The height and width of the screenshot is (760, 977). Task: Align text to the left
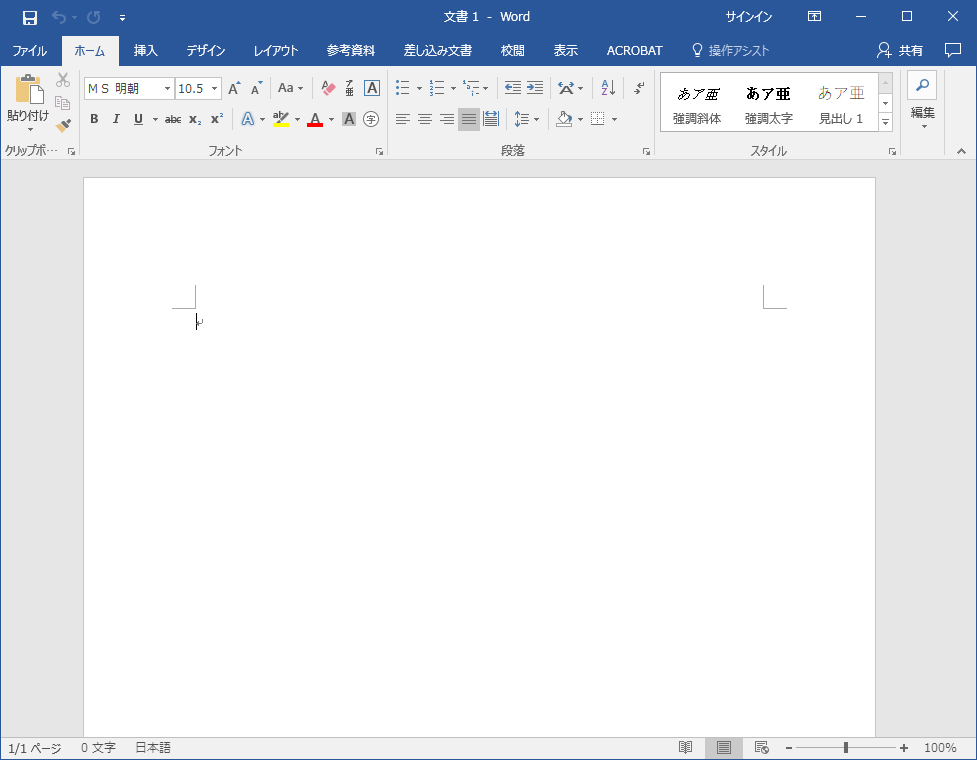tap(403, 119)
